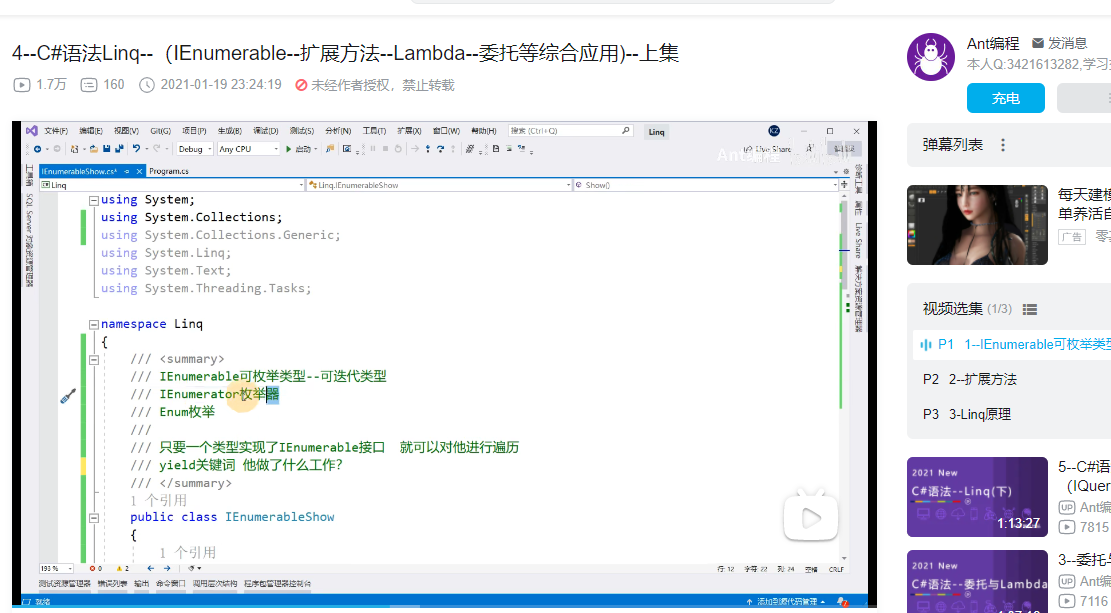Click the navigate backward toolbar icon
Viewport: 1111px width, 613px height.
(38, 149)
